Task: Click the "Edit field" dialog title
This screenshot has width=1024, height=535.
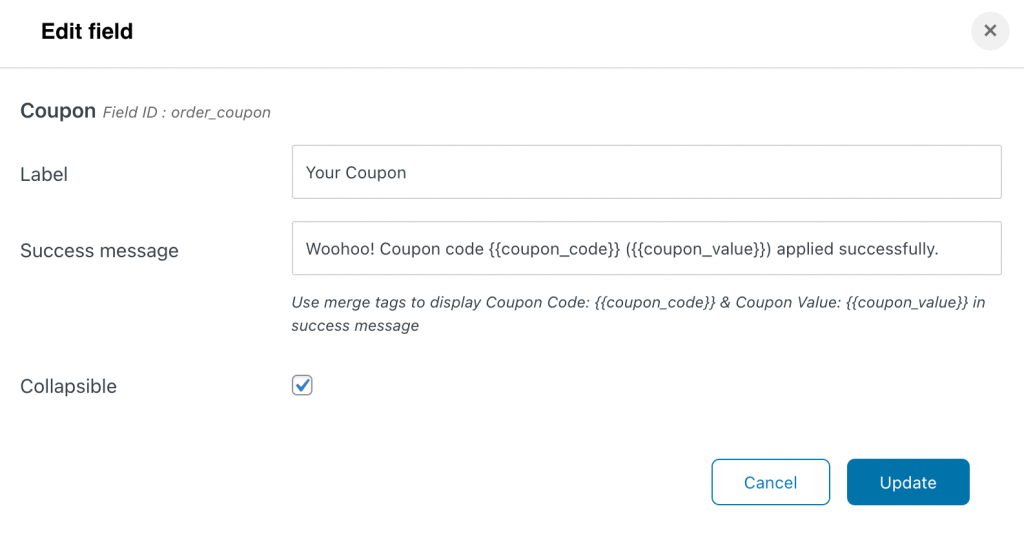Action: point(87,31)
